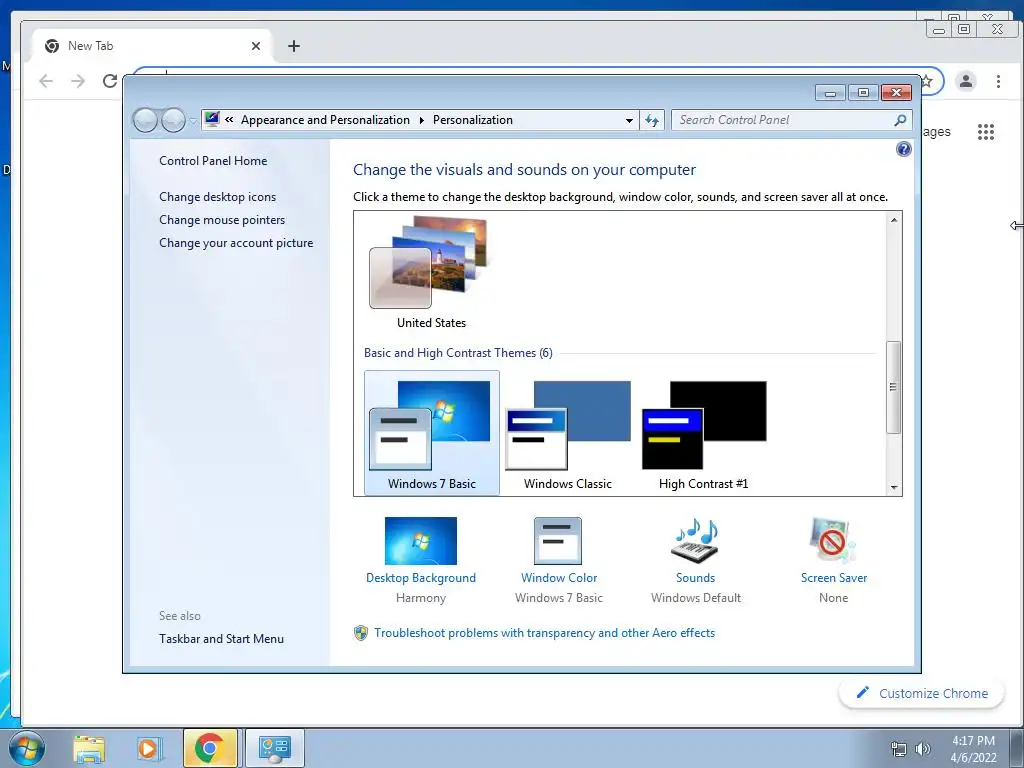Open Change desktop icons link

tap(217, 197)
